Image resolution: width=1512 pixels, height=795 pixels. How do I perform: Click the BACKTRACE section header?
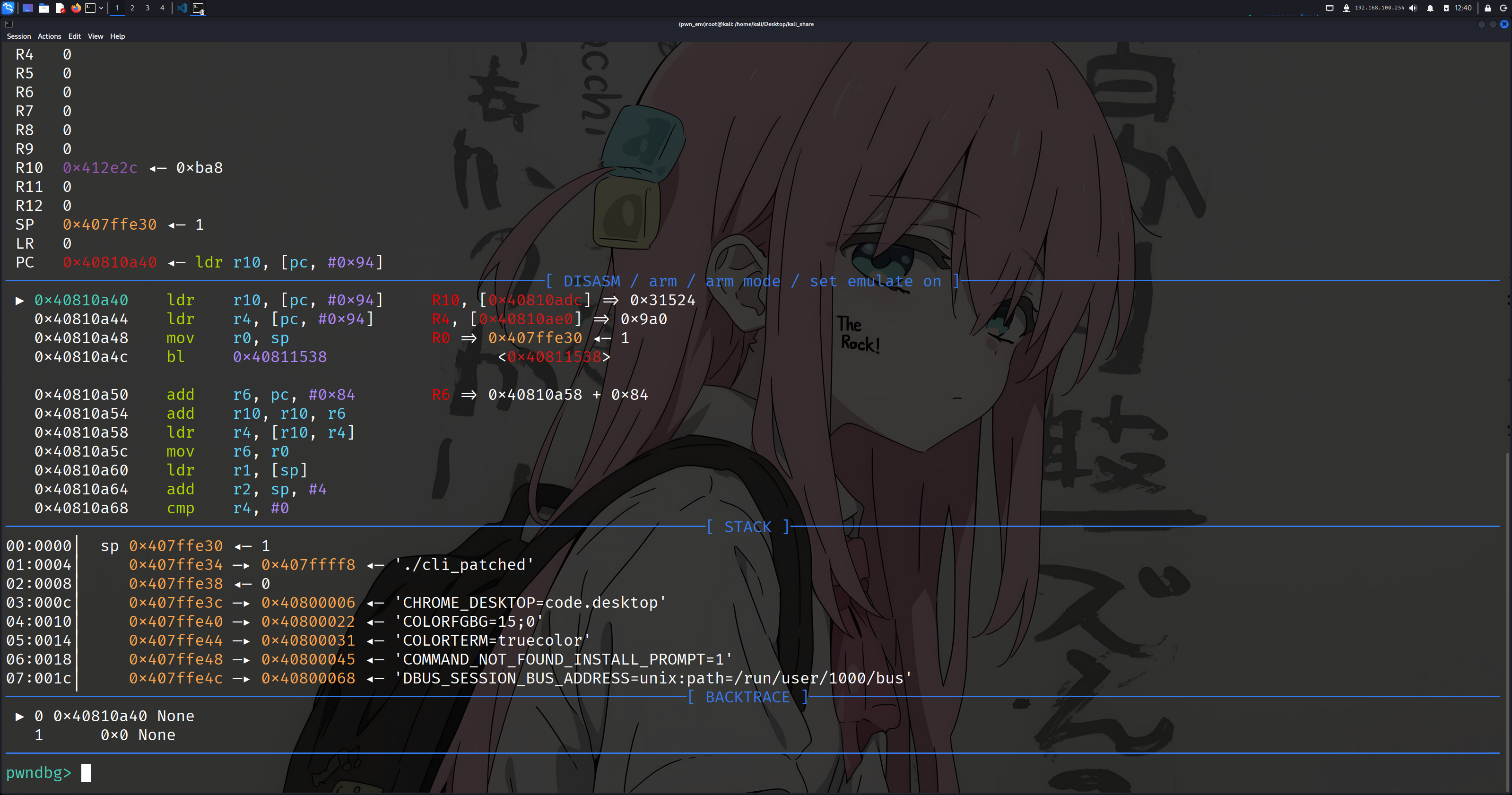(748, 697)
